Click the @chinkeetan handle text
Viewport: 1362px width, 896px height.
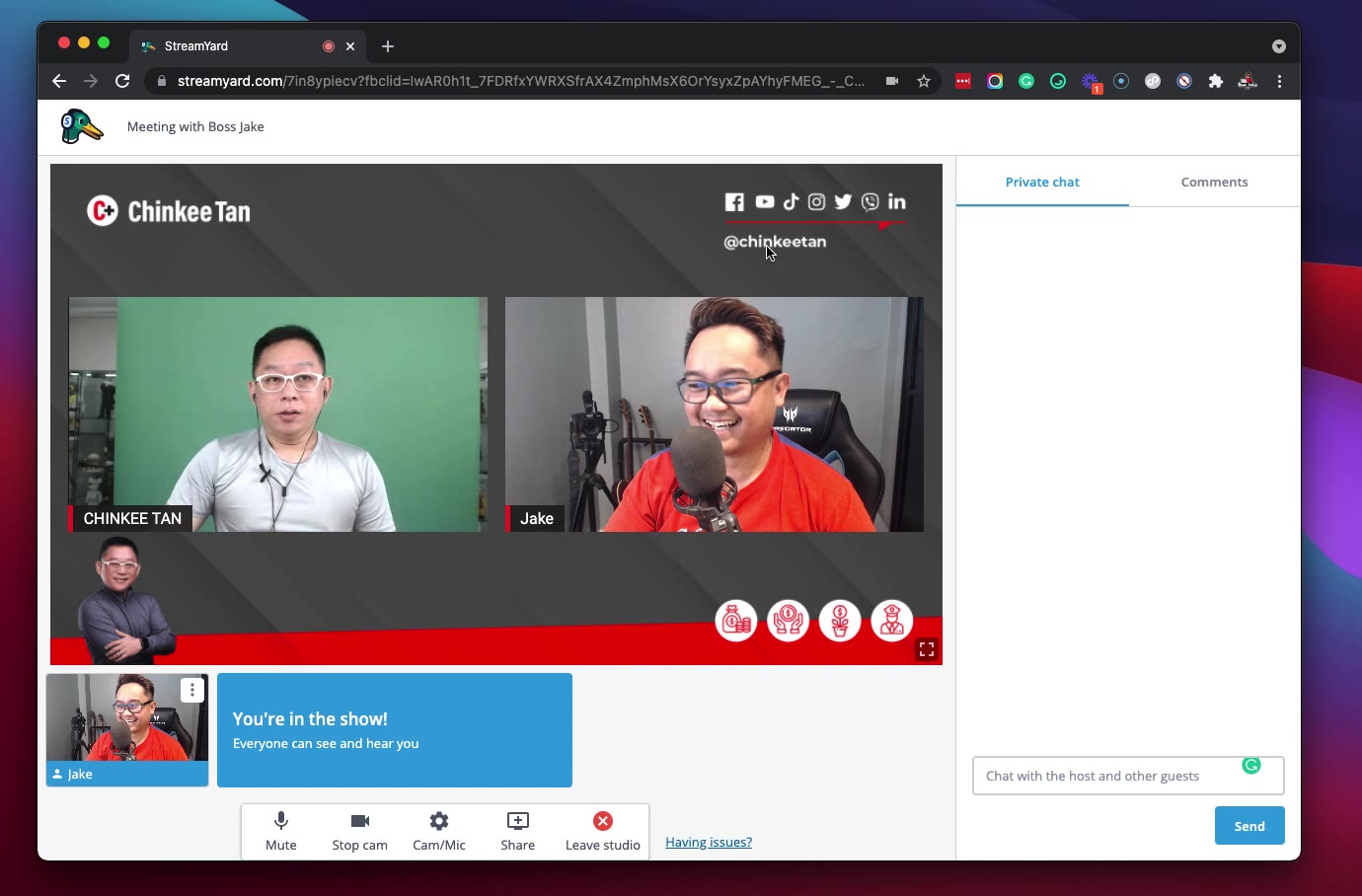click(775, 242)
